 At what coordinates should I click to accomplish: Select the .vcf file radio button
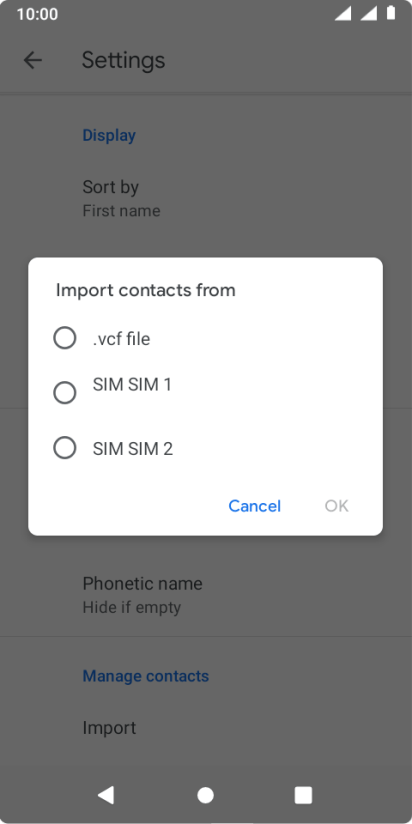click(x=65, y=338)
